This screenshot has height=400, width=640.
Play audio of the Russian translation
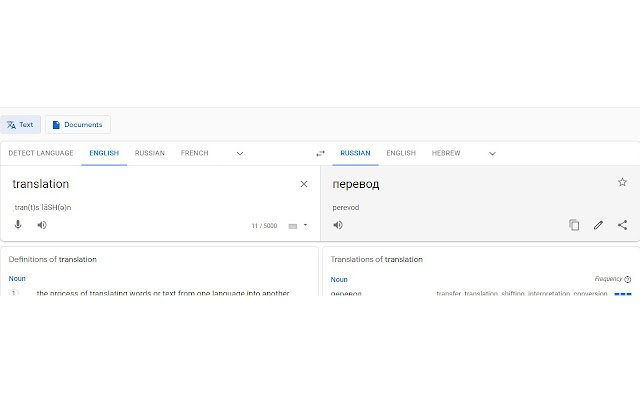point(338,225)
